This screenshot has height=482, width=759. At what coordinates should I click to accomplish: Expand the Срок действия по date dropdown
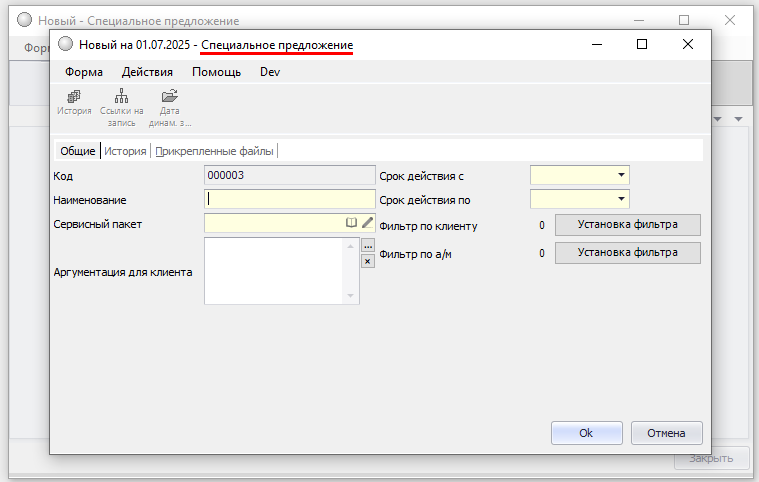[x=621, y=199]
